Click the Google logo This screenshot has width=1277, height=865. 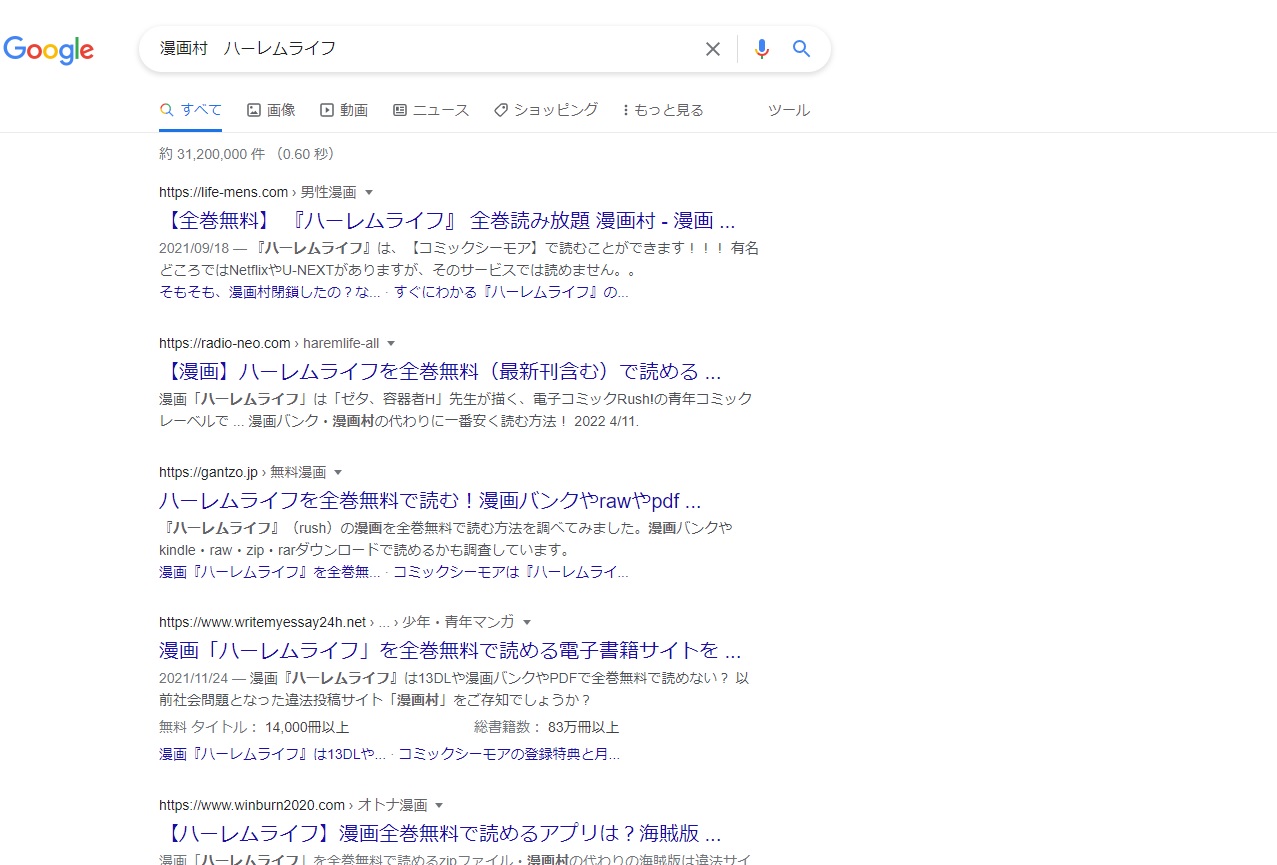point(49,49)
